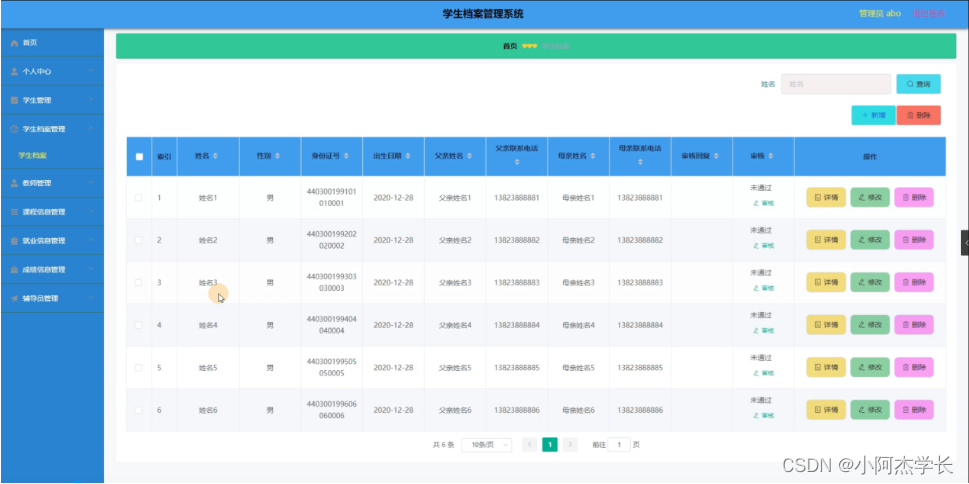Screen dimensions: 969x484
Task: Open the side handle on right edge
Action: click(965, 243)
